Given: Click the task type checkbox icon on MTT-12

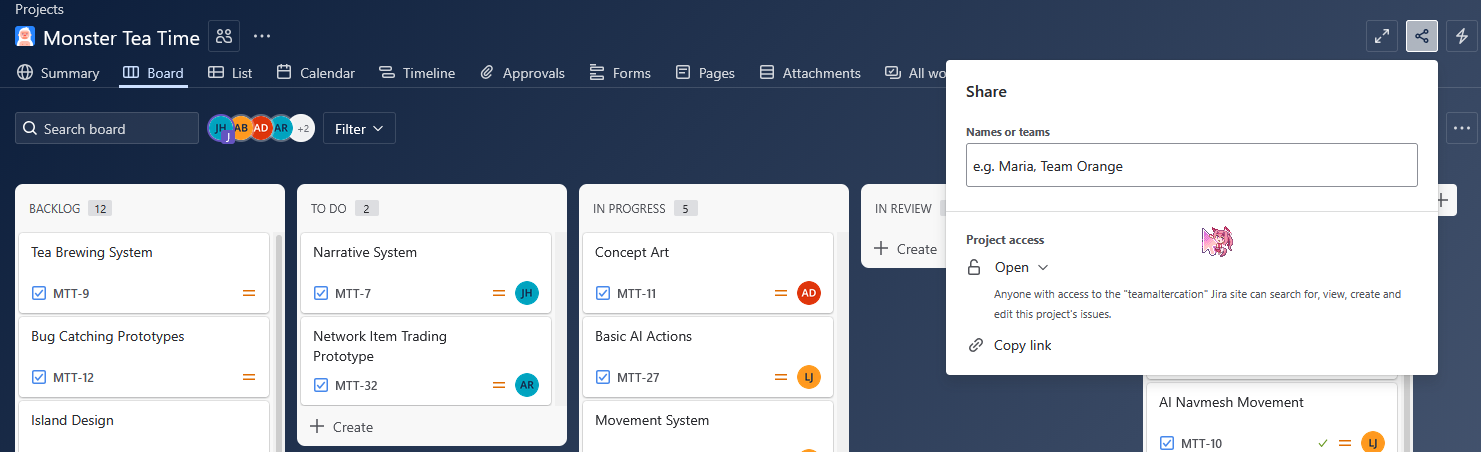Looking at the screenshot, I should (x=40, y=377).
